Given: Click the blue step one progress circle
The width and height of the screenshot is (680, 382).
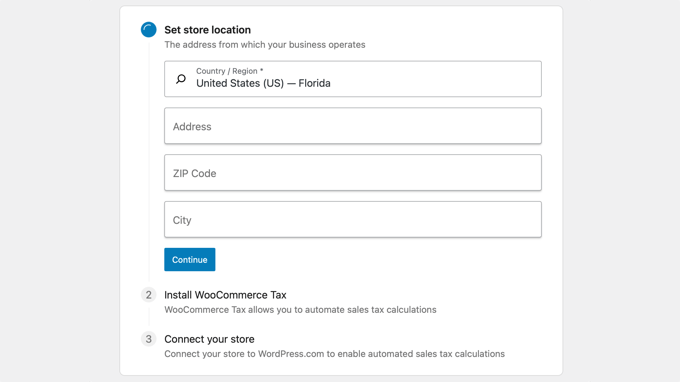Looking at the screenshot, I should [148, 29].
